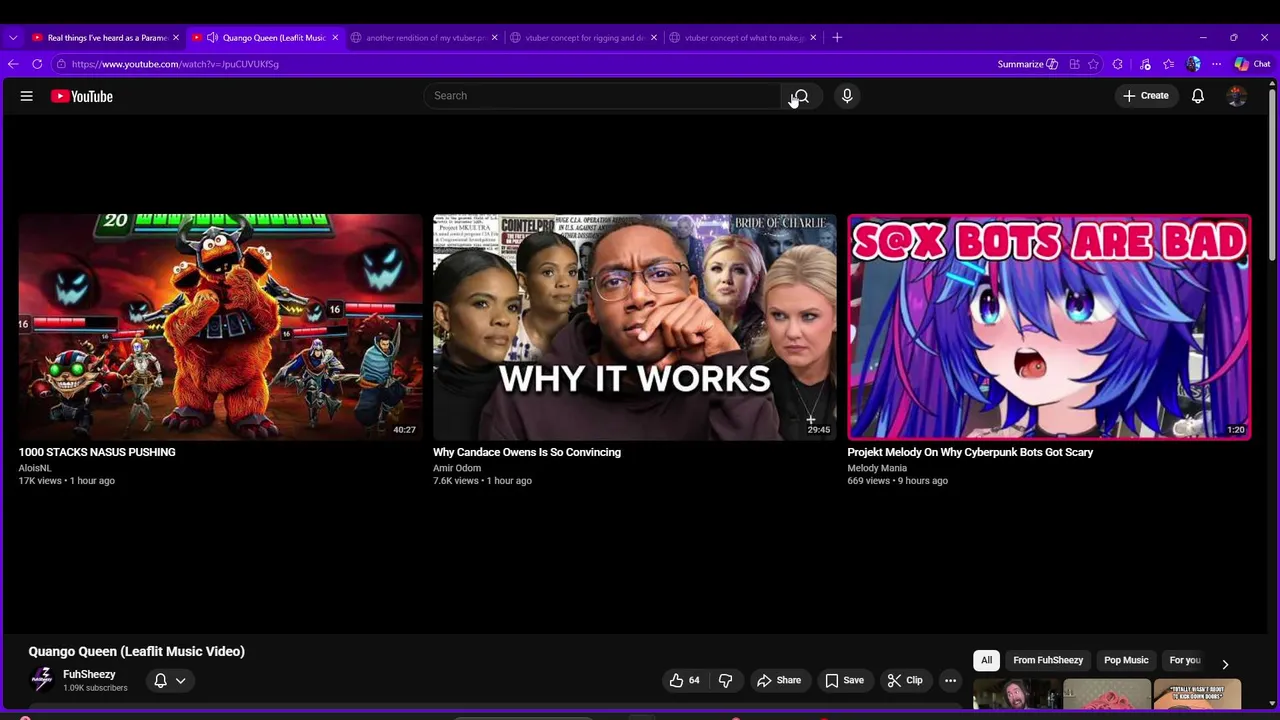Select the For you chip
Screen dimensions: 1280x720
pyautogui.click(x=1185, y=660)
